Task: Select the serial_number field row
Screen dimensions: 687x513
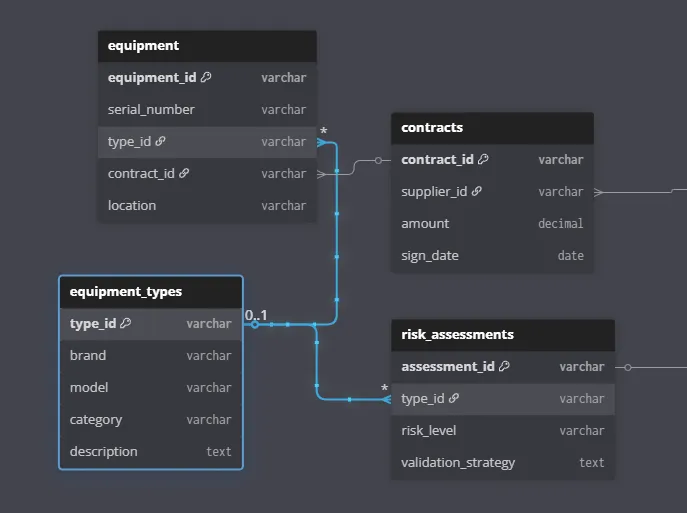Action: click(207, 109)
